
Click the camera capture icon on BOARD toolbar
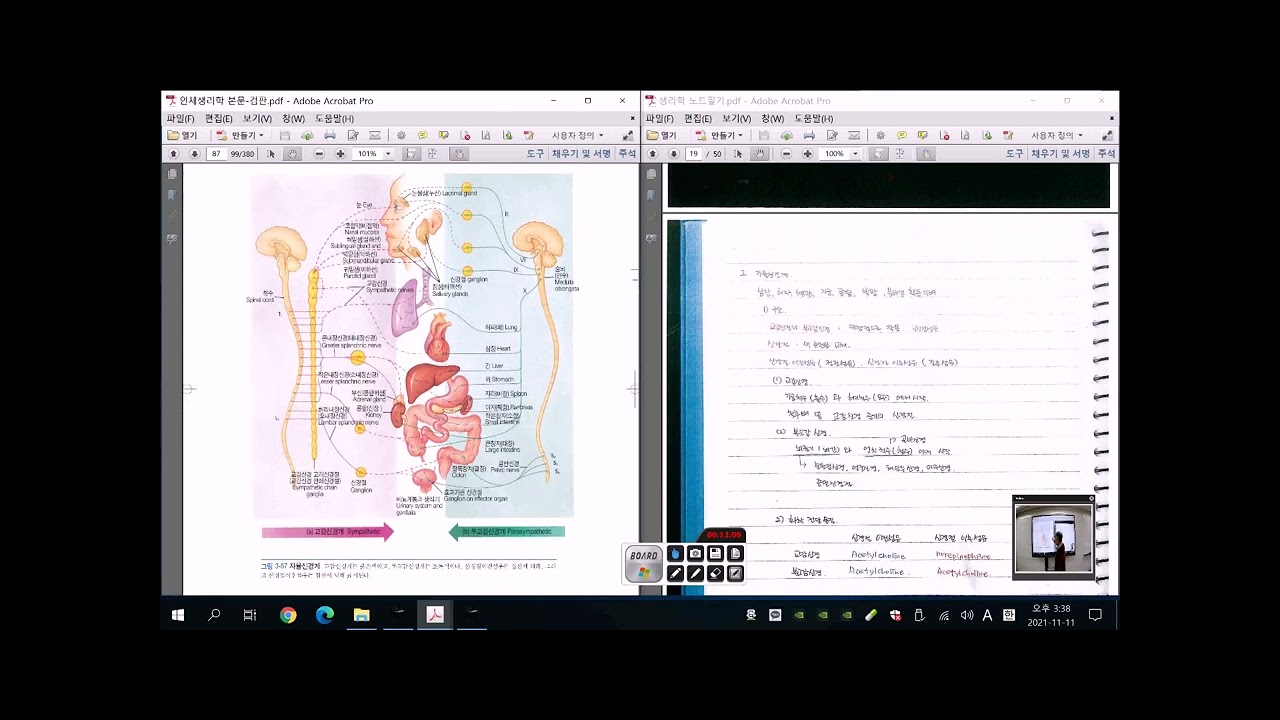tap(695, 553)
